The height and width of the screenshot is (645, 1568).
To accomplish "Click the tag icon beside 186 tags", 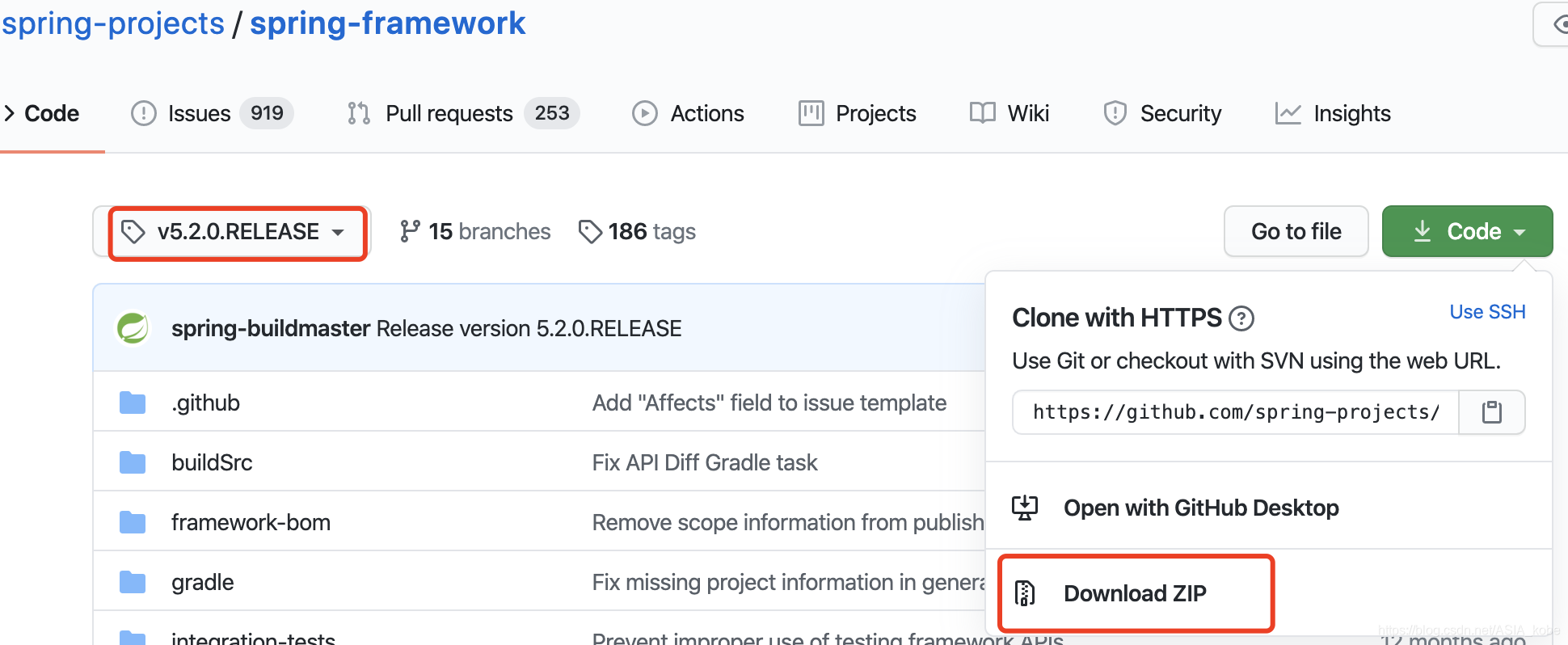I will tap(590, 232).
